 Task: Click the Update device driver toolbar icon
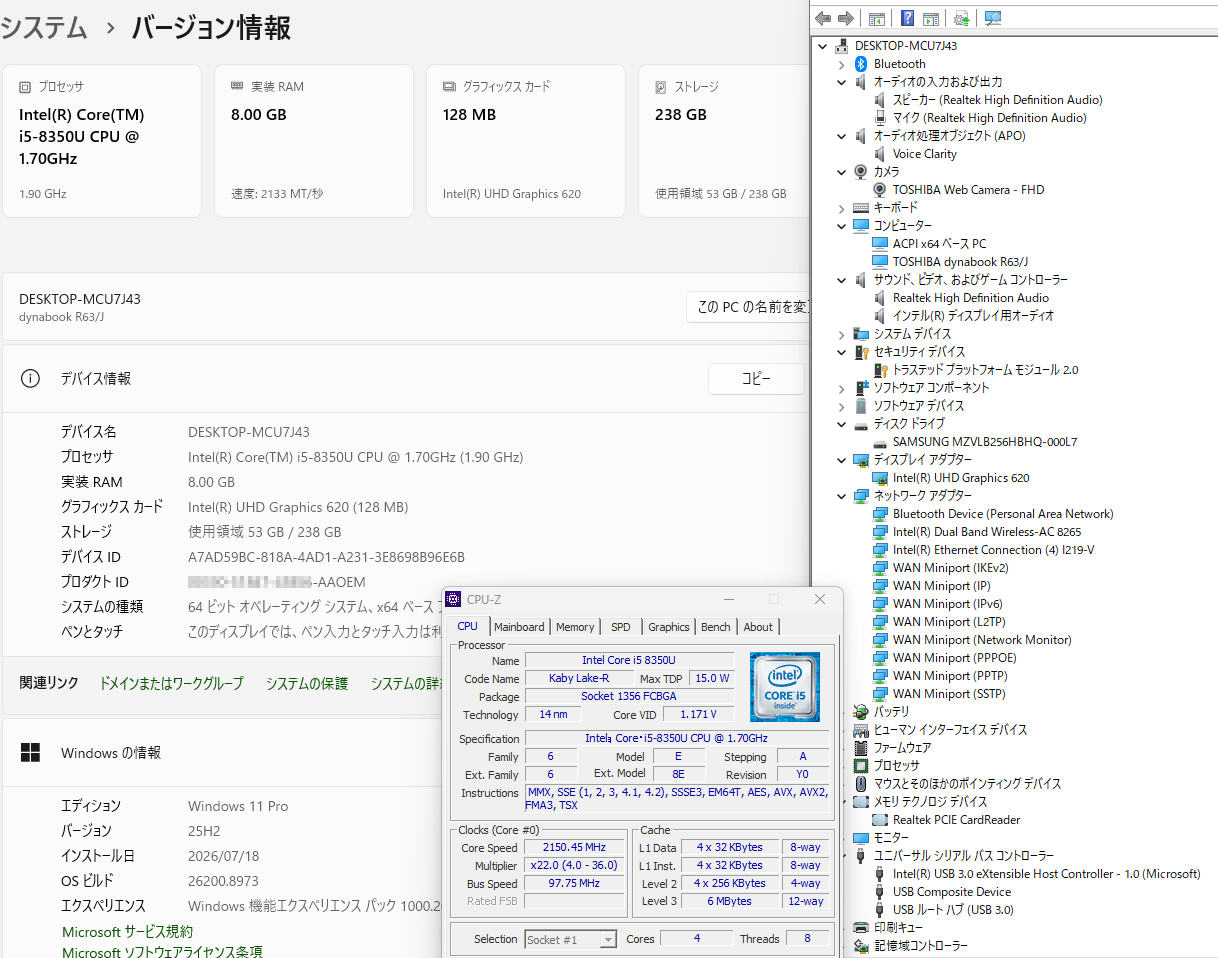(962, 18)
